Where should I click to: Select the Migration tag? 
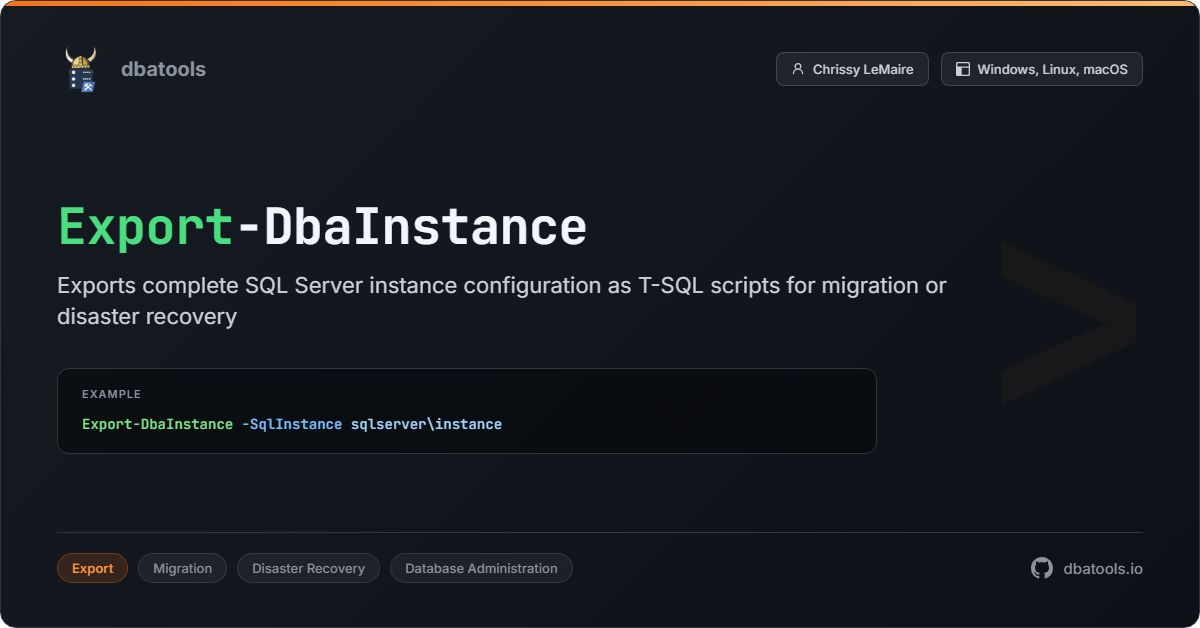[182, 568]
